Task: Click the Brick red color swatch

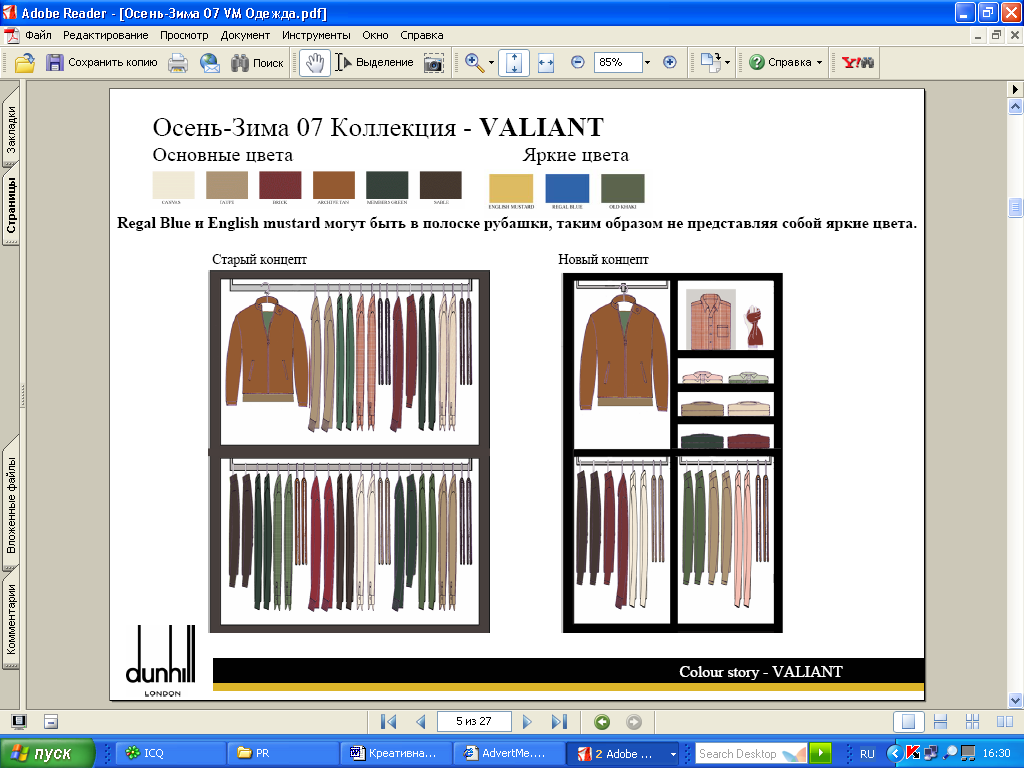Action: (x=280, y=185)
